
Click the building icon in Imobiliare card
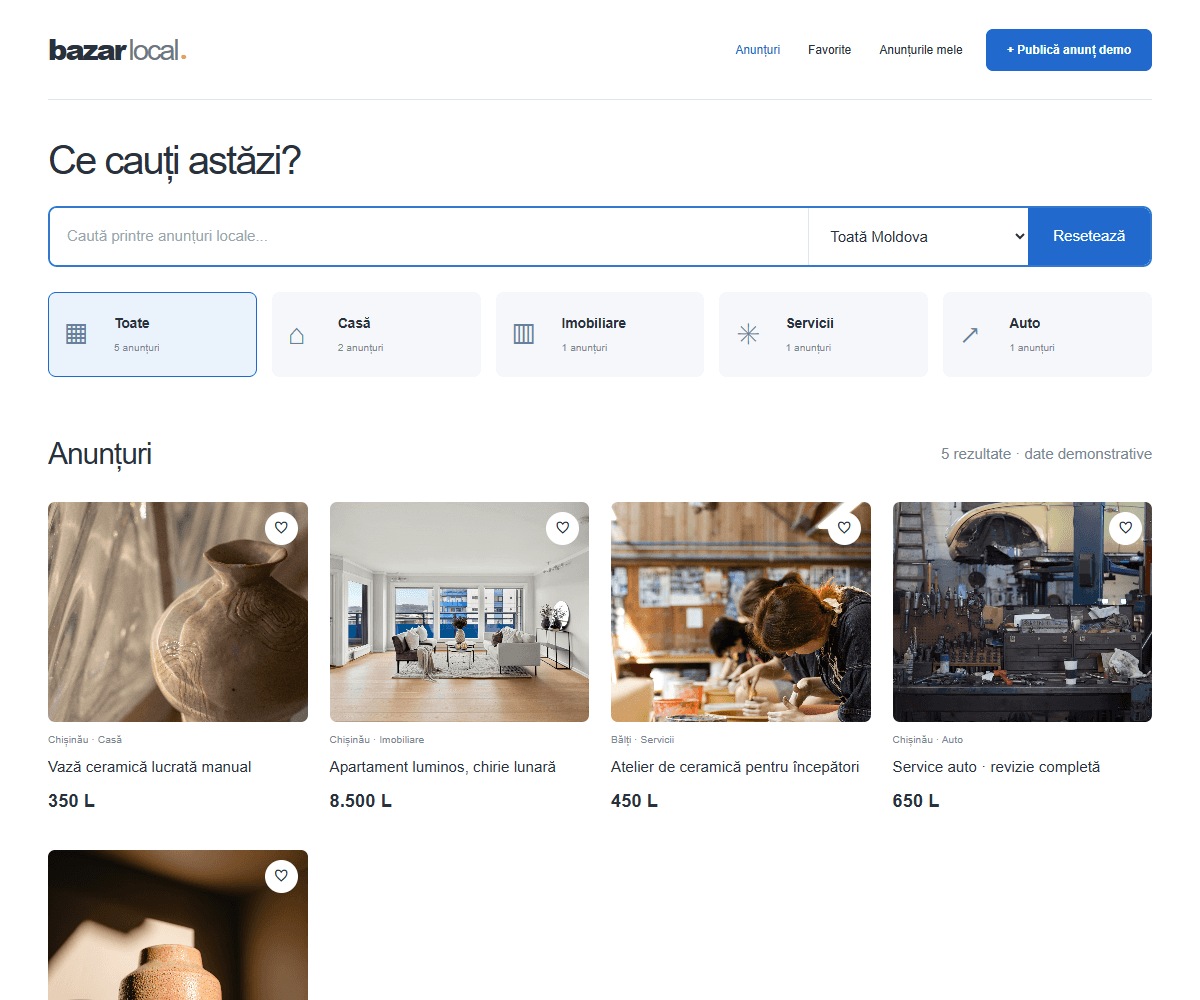(x=524, y=334)
